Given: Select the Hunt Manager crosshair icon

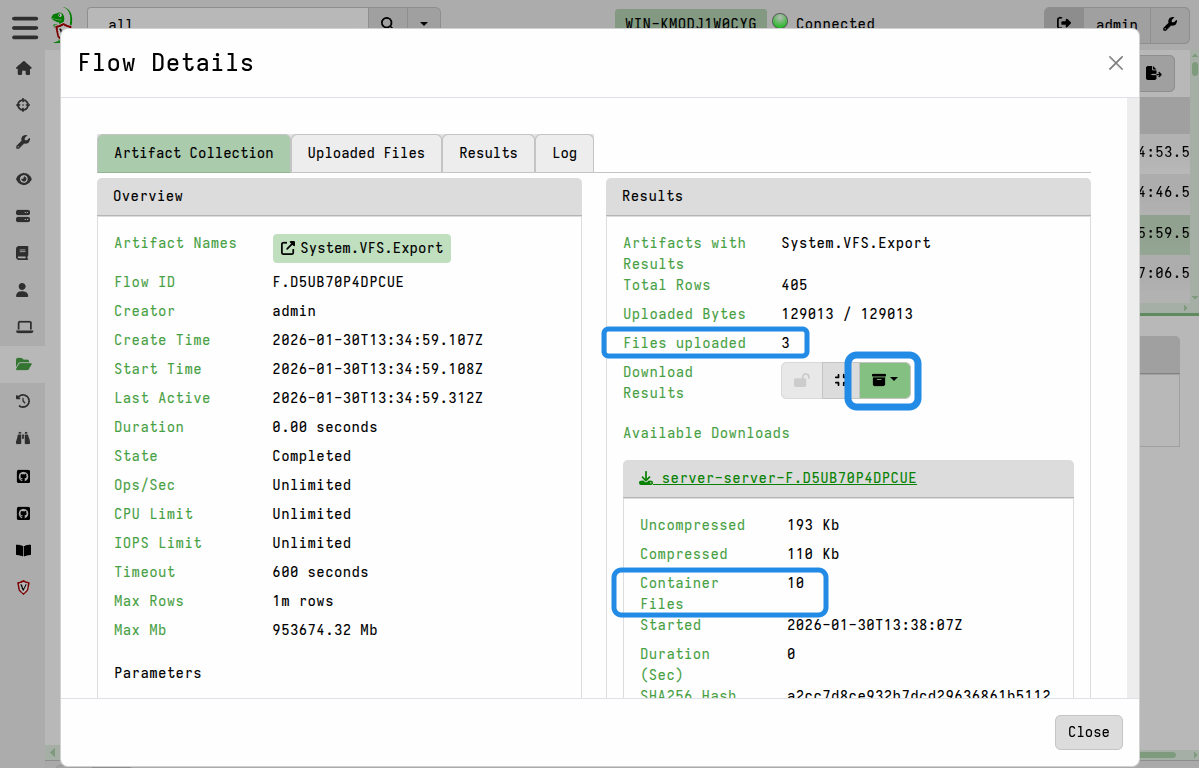Looking at the screenshot, I should click(23, 104).
